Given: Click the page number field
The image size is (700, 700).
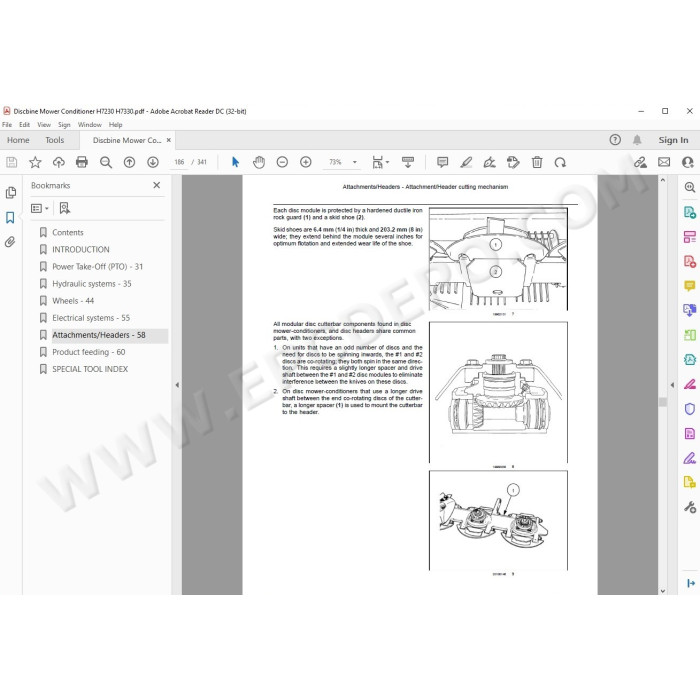Looking at the screenshot, I should (x=179, y=162).
